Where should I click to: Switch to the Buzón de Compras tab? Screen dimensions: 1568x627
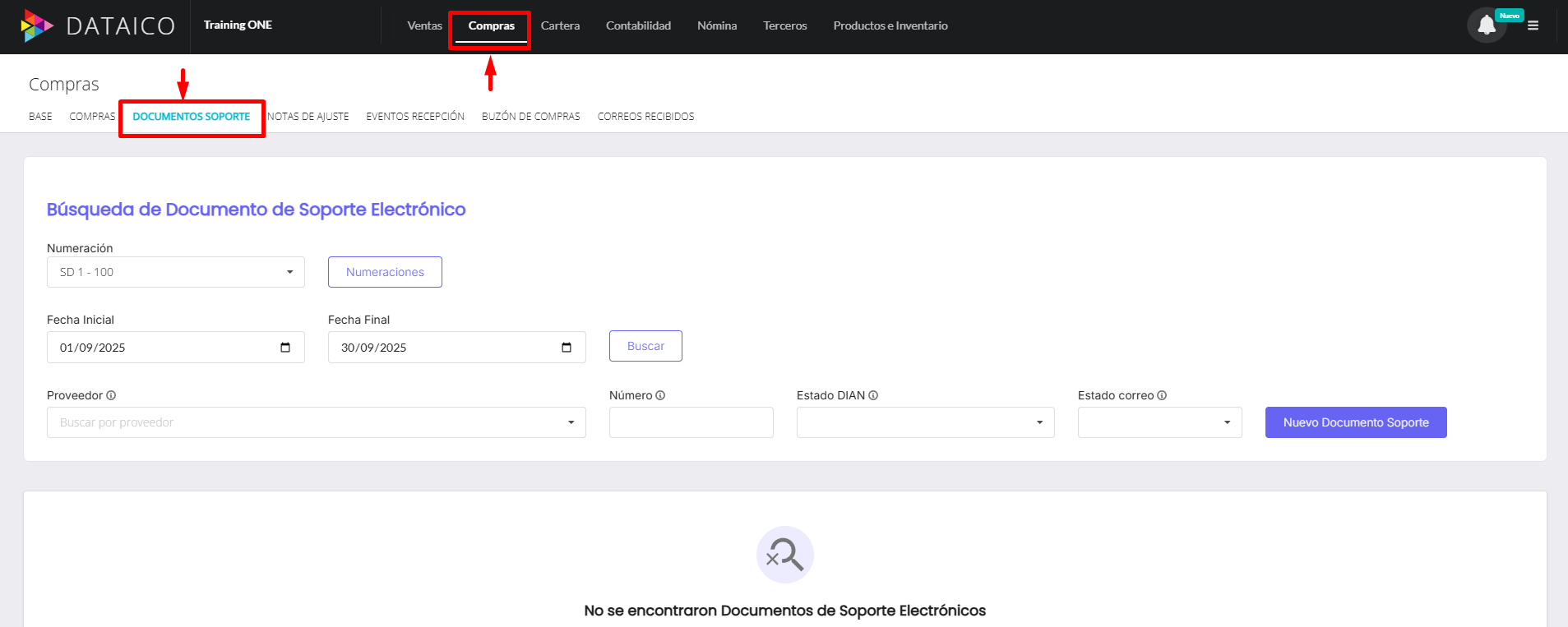tap(530, 117)
